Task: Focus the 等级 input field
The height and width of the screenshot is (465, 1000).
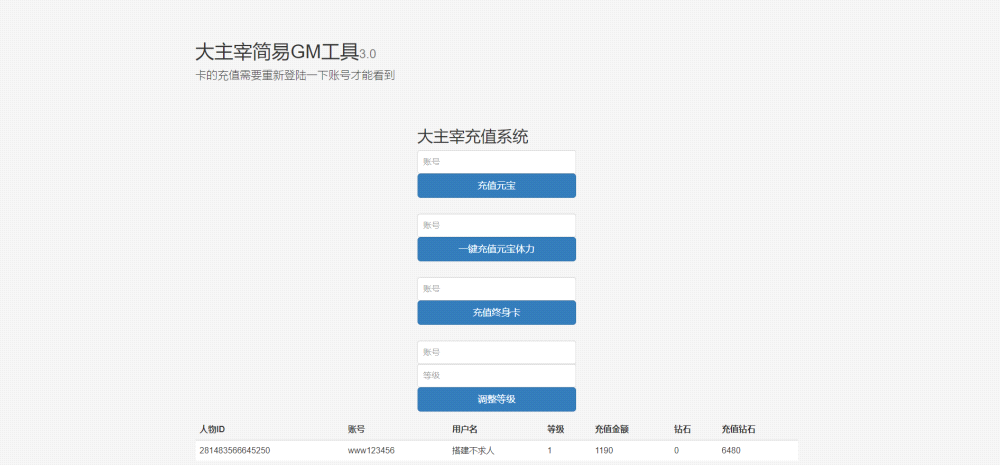Action: click(x=496, y=375)
